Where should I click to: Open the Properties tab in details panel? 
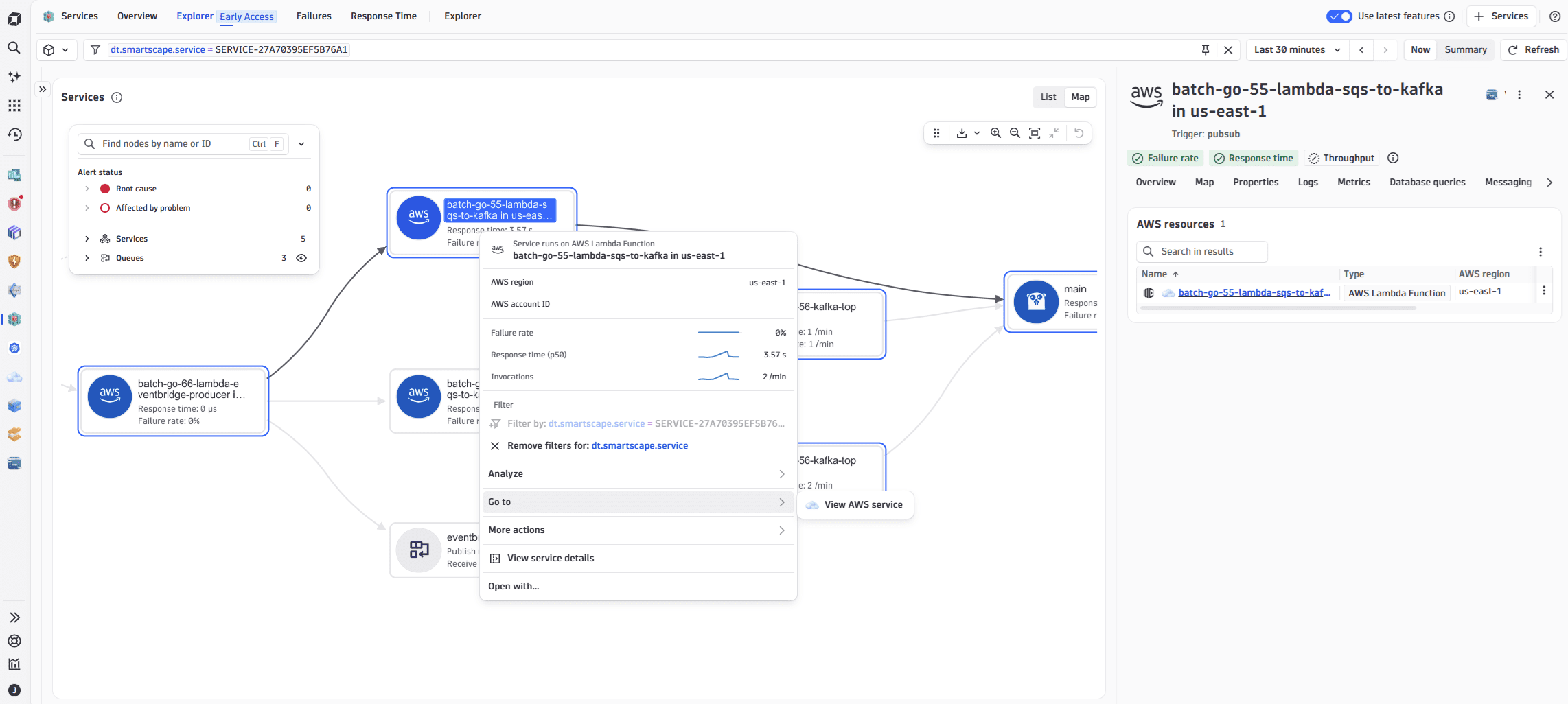coord(1255,183)
